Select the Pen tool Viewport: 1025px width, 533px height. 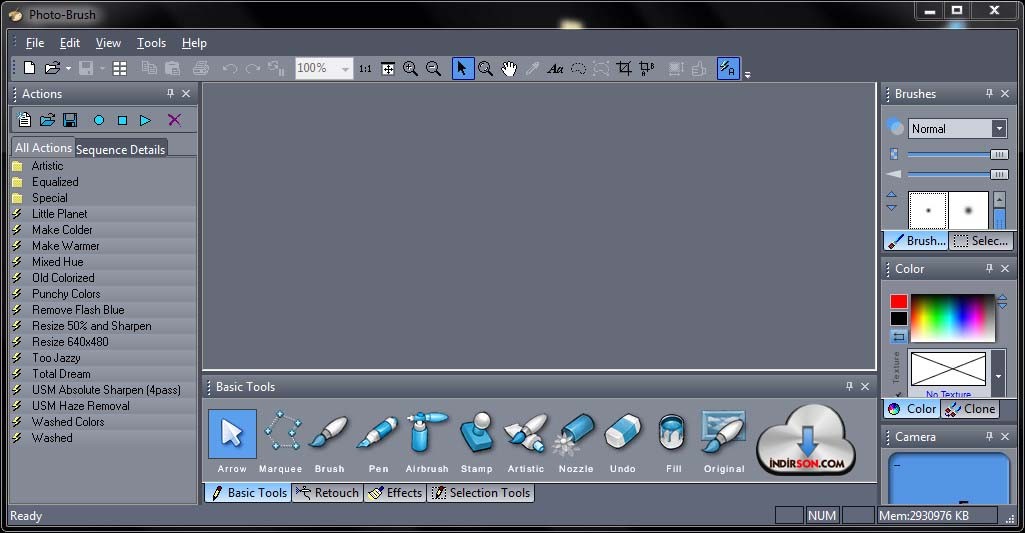pyautogui.click(x=378, y=432)
